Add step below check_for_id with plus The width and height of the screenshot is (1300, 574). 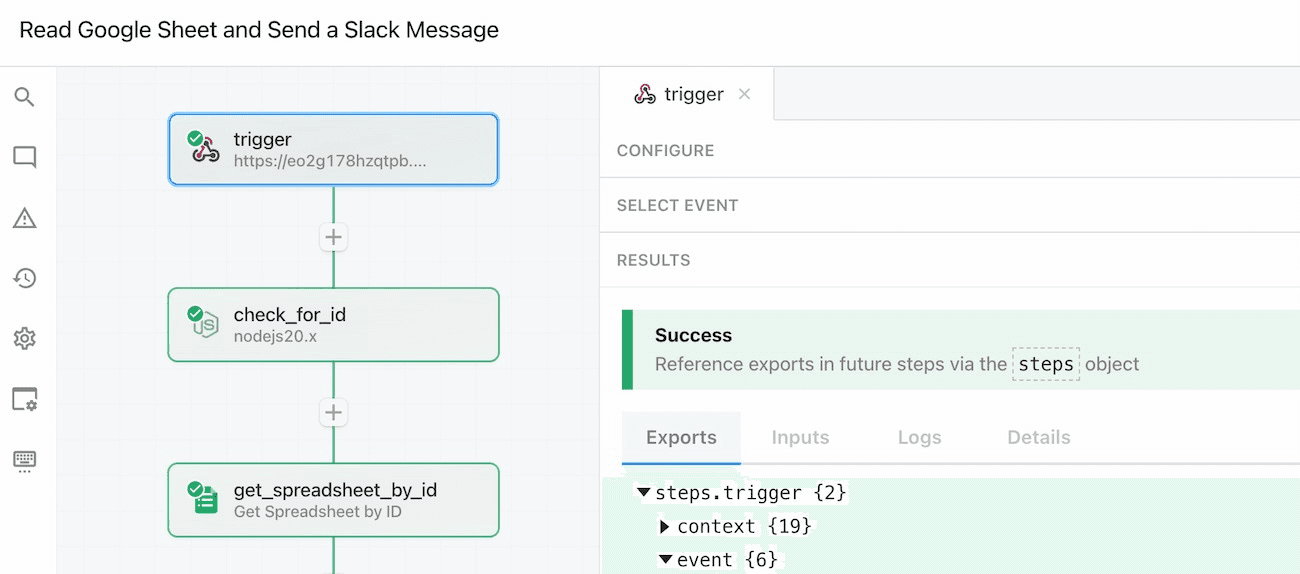pyautogui.click(x=333, y=412)
